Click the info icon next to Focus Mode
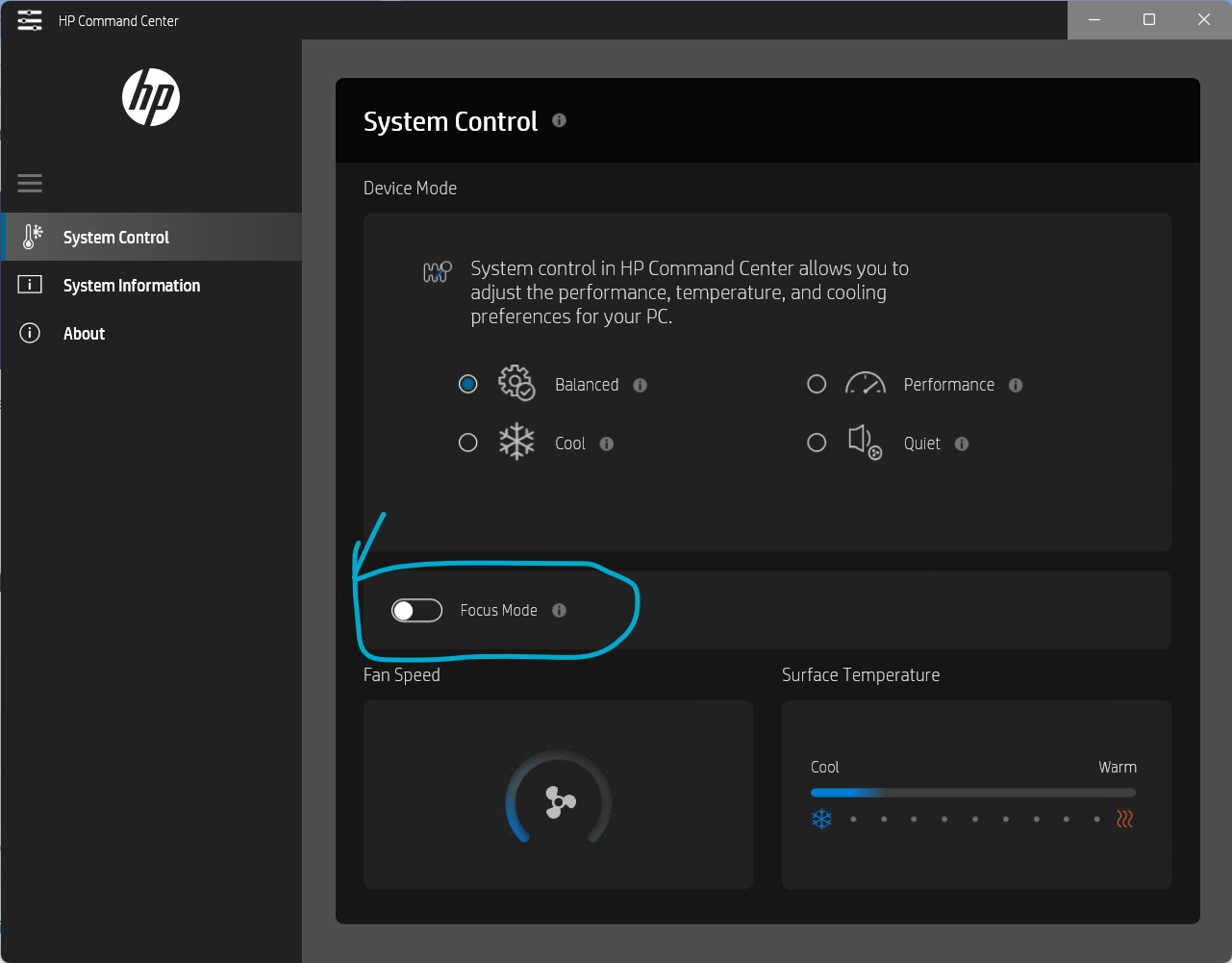 point(560,610)
